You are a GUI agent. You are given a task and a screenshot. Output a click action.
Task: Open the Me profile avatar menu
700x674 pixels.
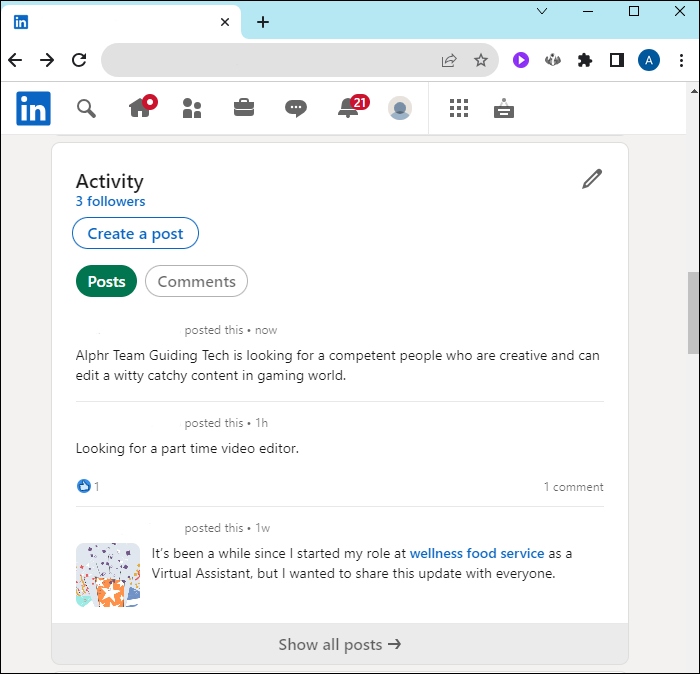point(400,108)
